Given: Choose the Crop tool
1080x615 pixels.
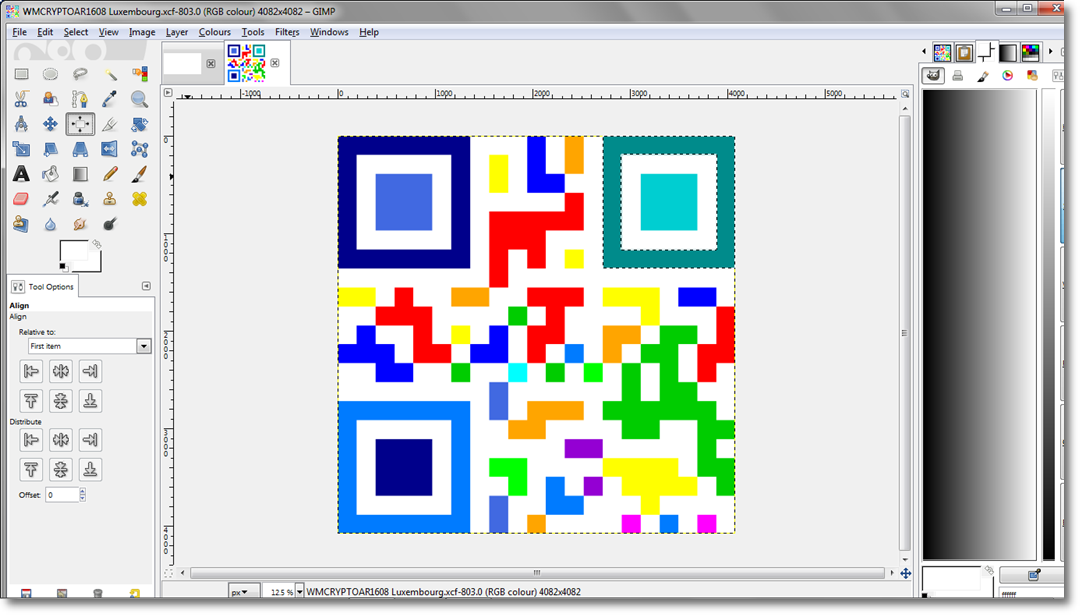Looking at the screenshot, I should tap(110, 124).
